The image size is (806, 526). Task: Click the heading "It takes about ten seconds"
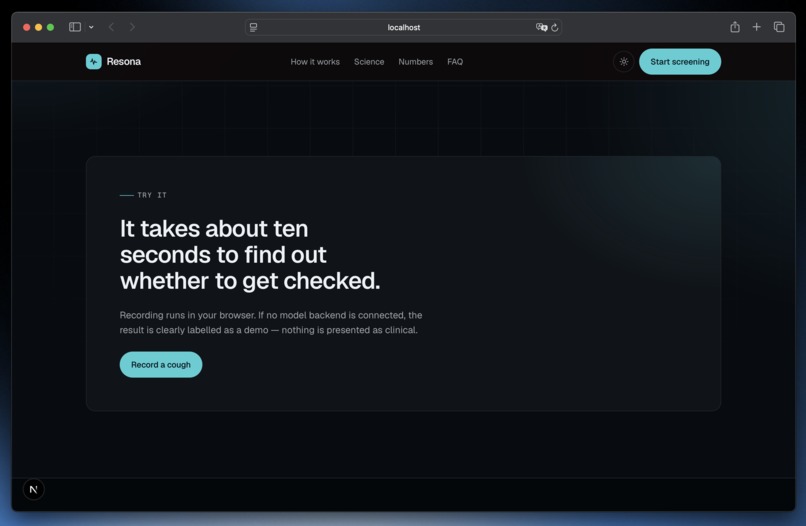coord(250,255)
